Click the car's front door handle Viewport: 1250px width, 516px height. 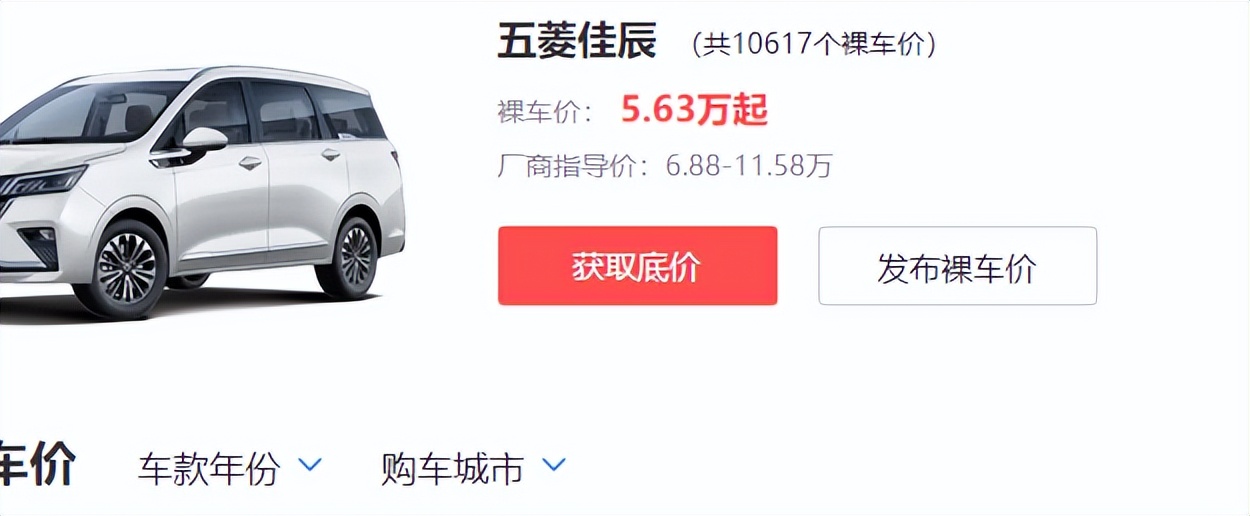pyautogui.click(x=250, y=163)
